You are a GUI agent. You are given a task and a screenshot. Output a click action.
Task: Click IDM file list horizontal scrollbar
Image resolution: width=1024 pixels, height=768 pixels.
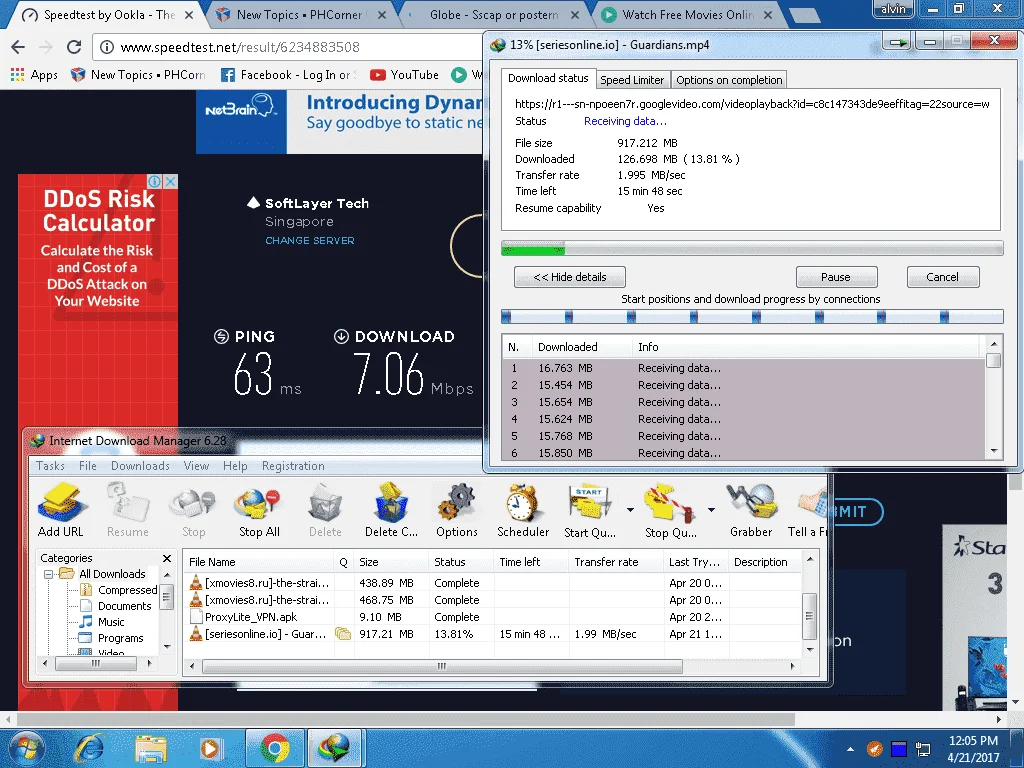pyautogui.click(x=442, y=666)
